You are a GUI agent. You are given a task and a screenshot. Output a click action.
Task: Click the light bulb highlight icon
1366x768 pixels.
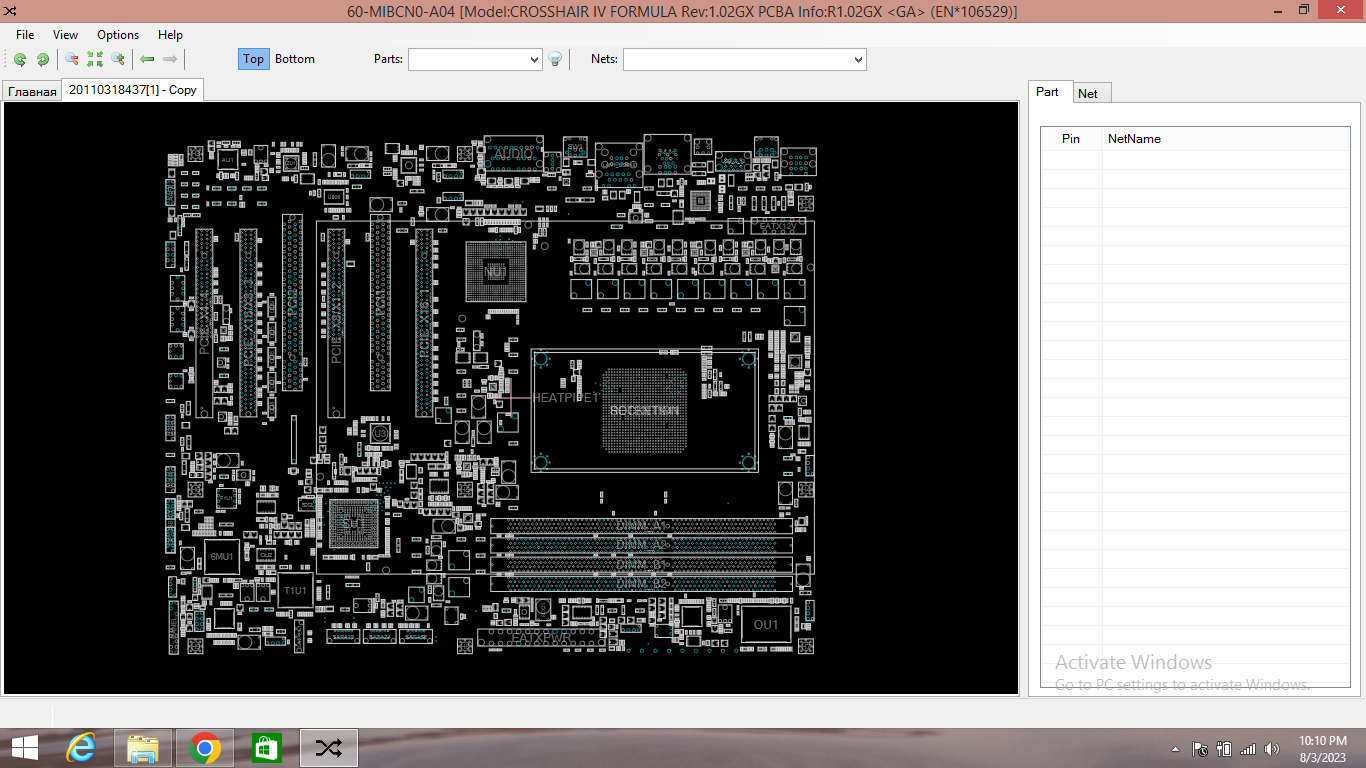(x=556, y=59)
